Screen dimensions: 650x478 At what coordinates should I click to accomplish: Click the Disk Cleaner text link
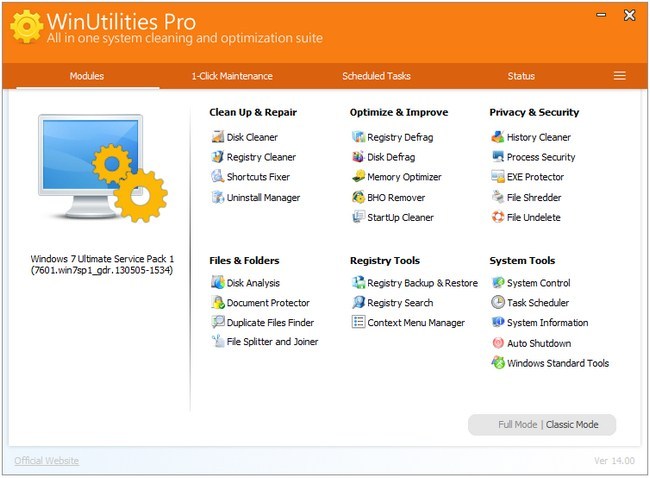click(x=252, y=137)
